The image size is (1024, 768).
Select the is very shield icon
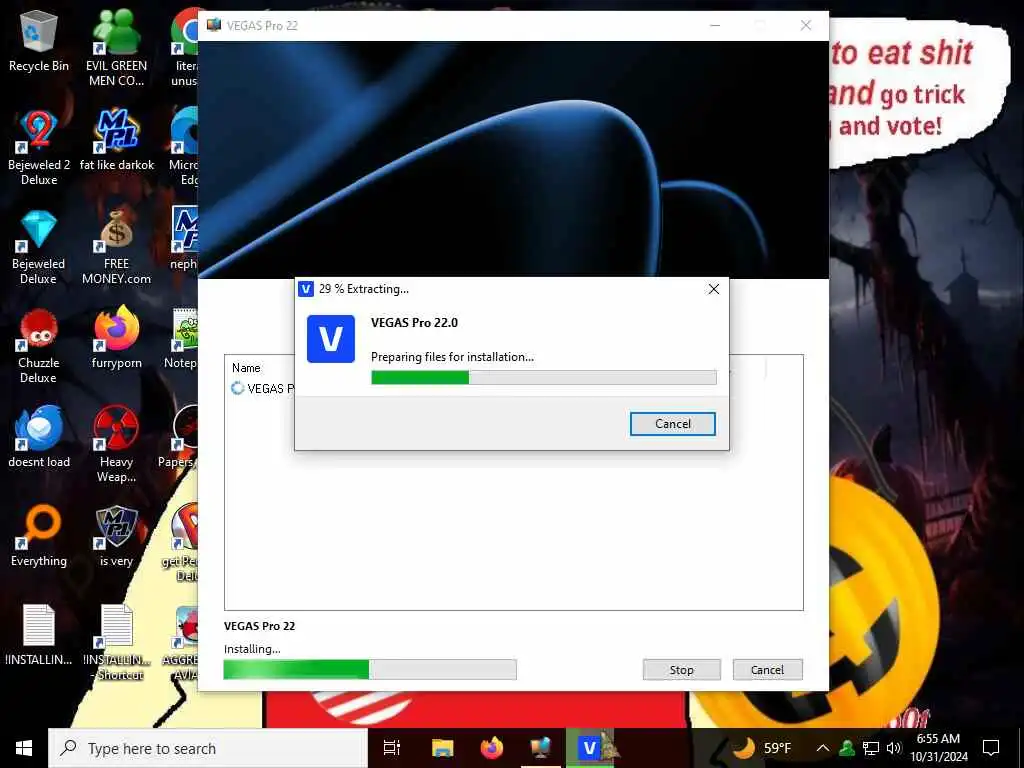(x=116, y=536)
